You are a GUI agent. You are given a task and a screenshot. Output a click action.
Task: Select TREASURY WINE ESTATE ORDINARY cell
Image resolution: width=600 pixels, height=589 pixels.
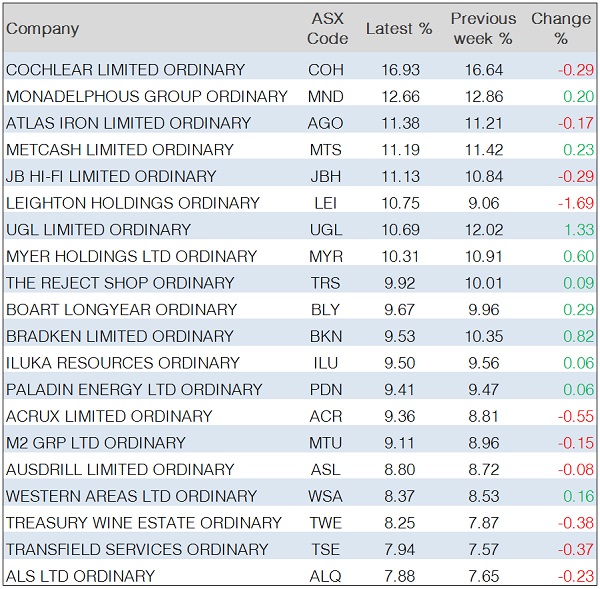144,523
